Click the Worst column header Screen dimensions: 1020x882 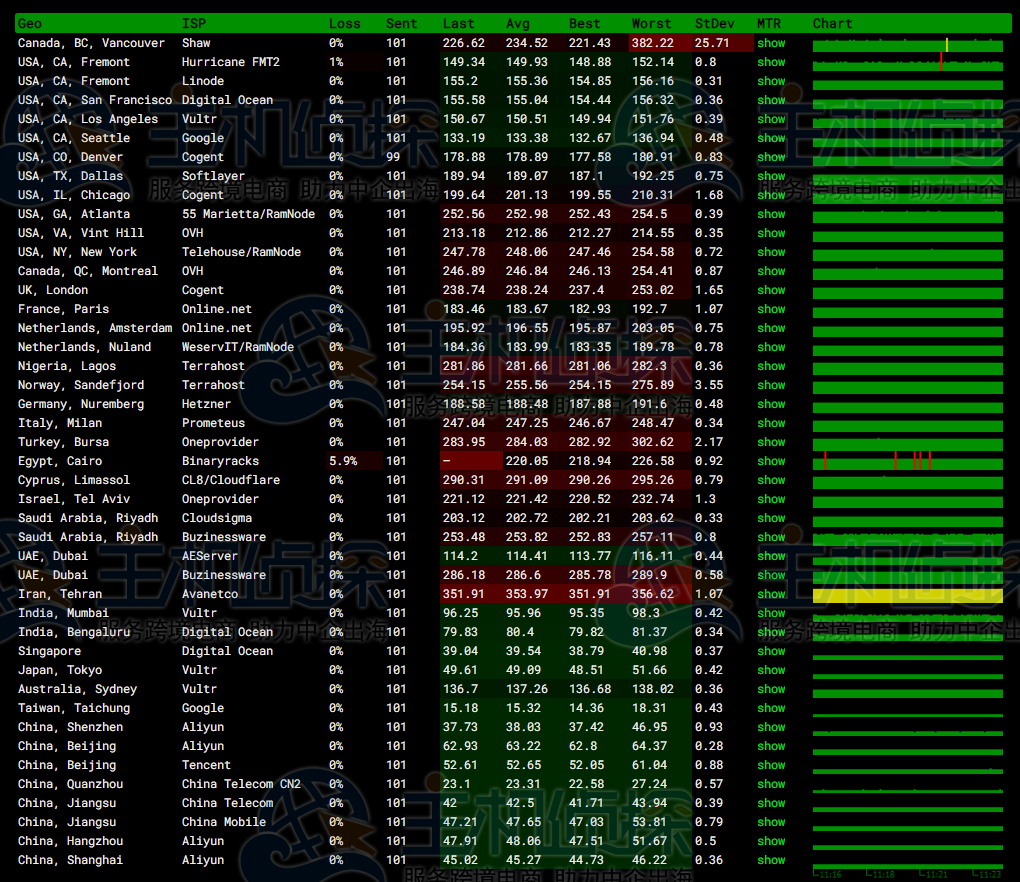click(x=651, y=23)
